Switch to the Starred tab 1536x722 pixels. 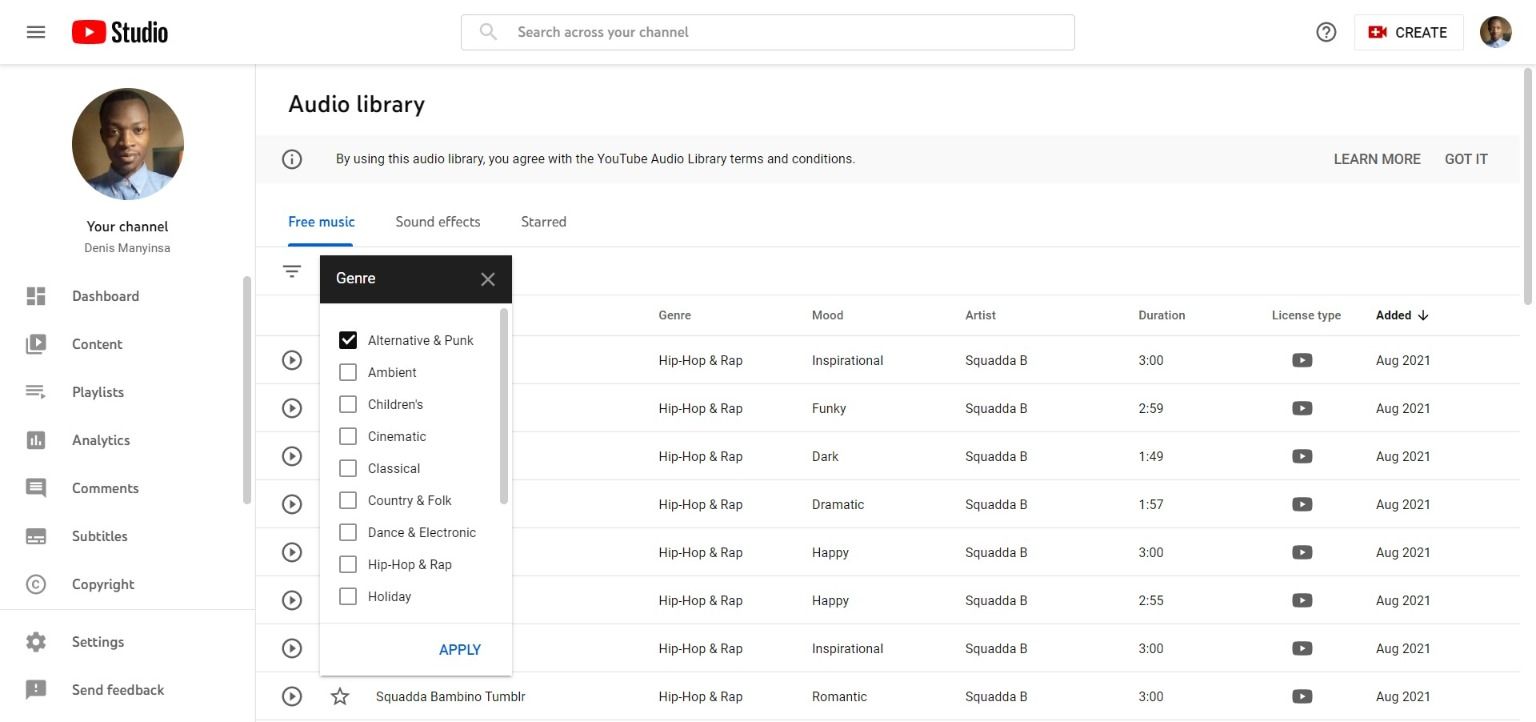point(543,222)
